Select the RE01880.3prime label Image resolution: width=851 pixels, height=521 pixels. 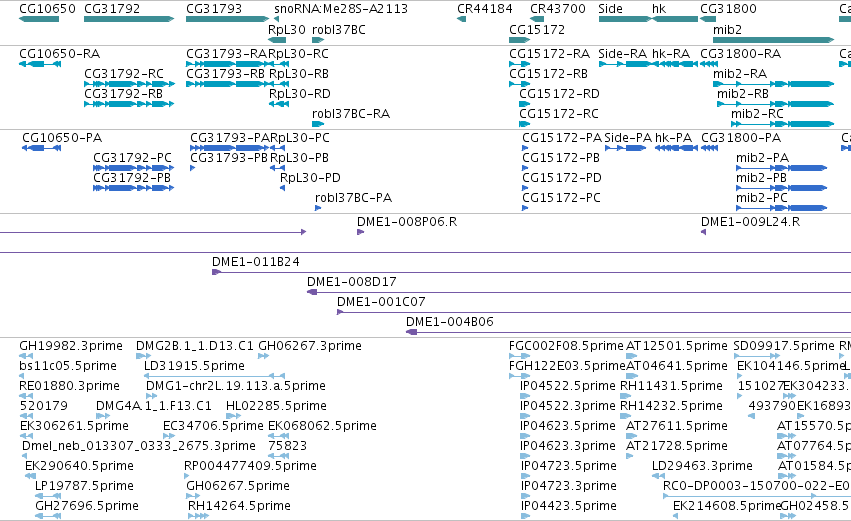point(69,386)
